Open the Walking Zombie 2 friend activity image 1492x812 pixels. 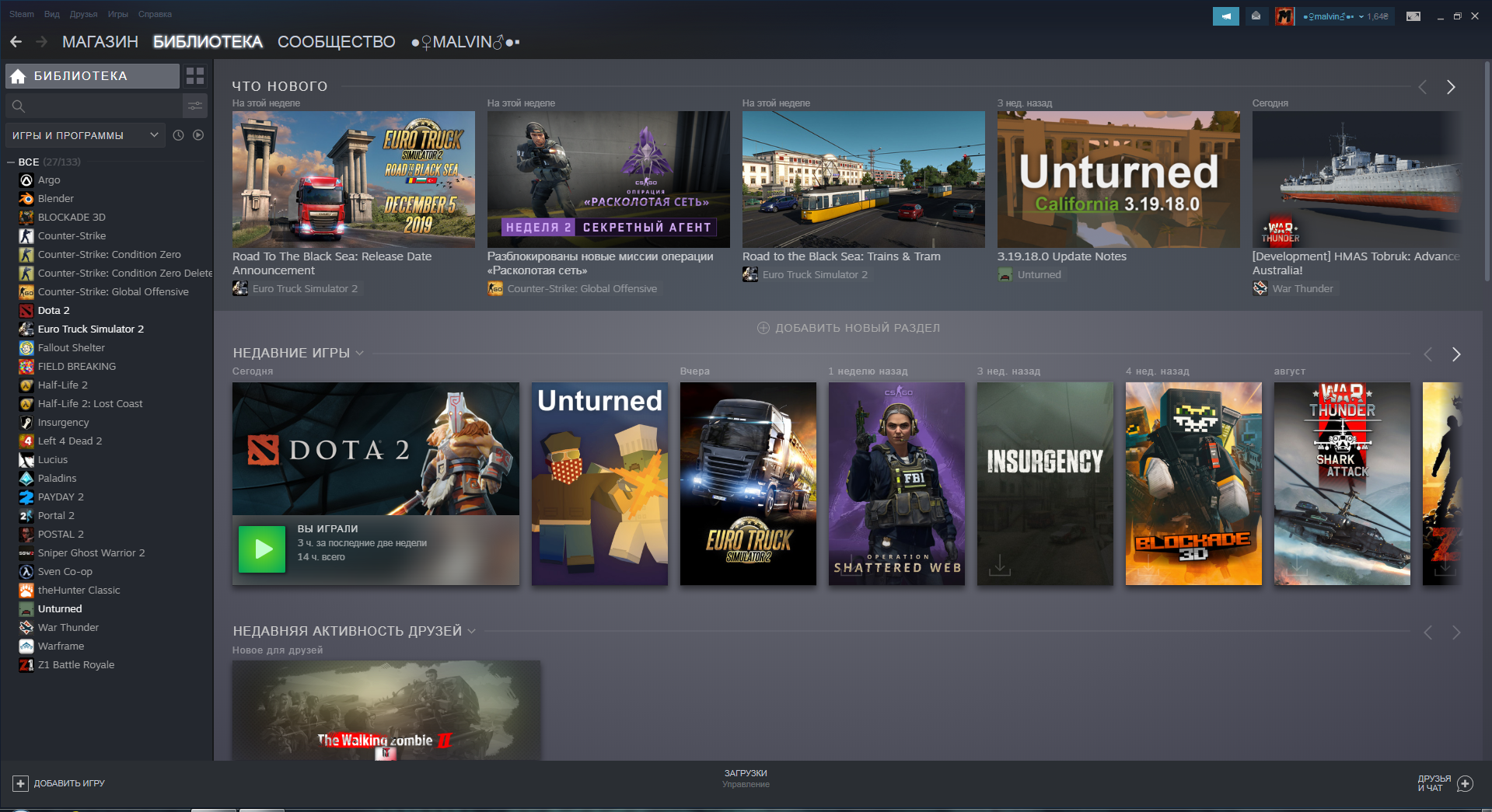click(x=386, y=710)
